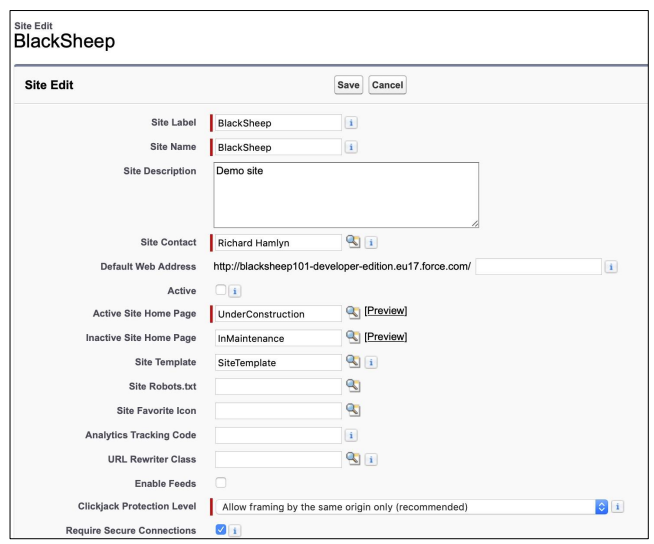Open lookup for Site Contact
This screenshot has height=544, width=654.
(x=353, y=242)
